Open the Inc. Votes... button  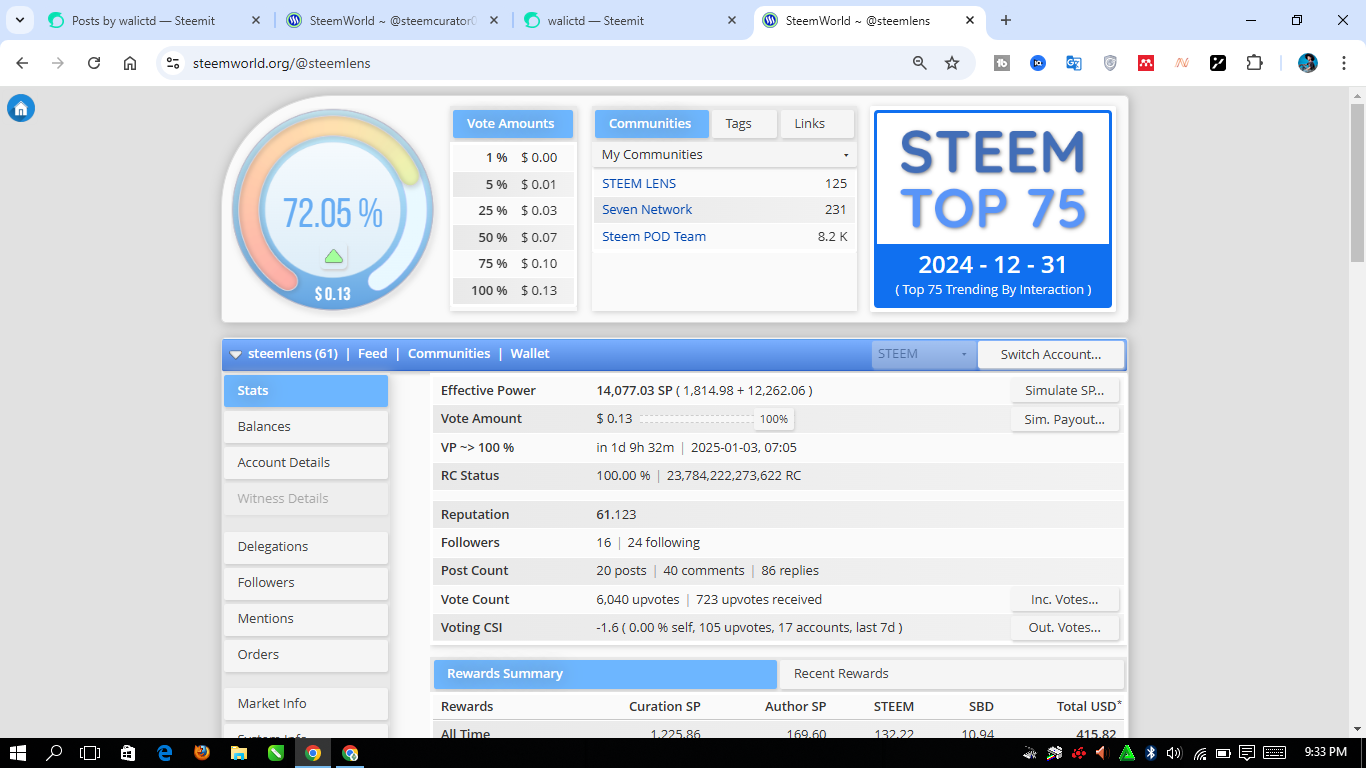pos(1065,600)
